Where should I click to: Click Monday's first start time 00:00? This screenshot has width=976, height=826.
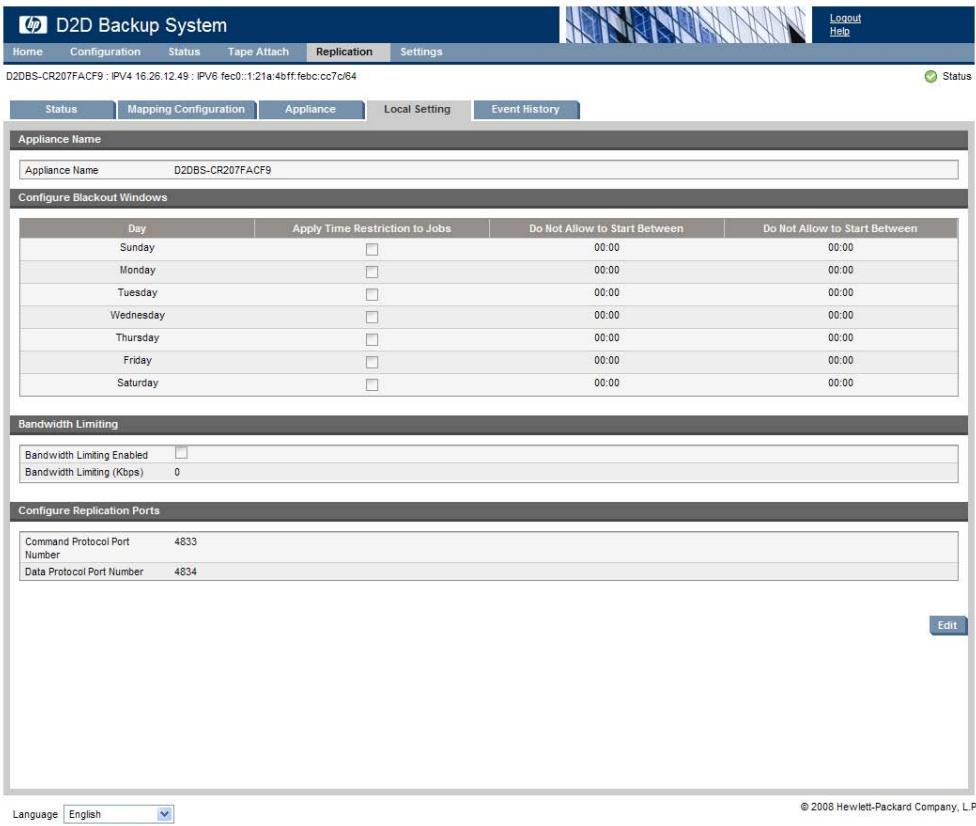coord(606,270)
